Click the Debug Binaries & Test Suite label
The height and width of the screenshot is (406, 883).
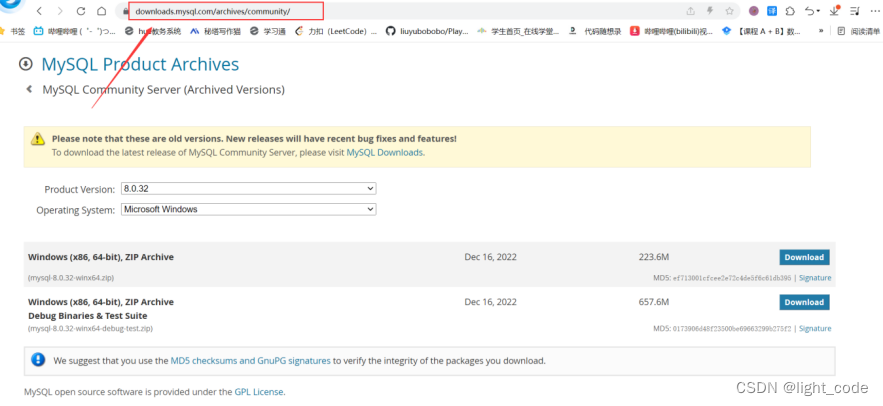pyautogui.click(x=87, y=316)
